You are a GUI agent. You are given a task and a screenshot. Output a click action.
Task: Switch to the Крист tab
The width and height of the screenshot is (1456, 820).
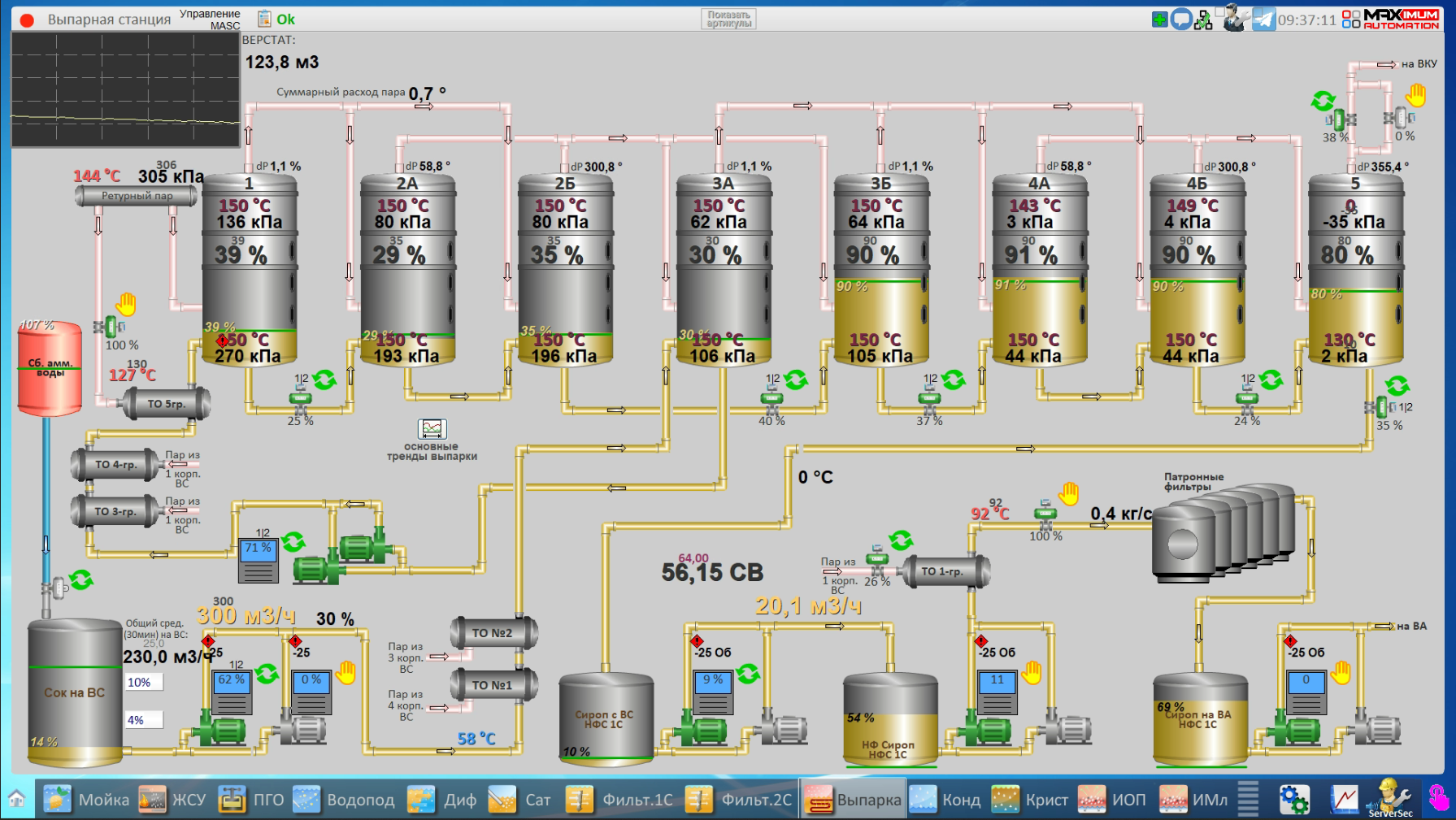(x=1030, y=800)
